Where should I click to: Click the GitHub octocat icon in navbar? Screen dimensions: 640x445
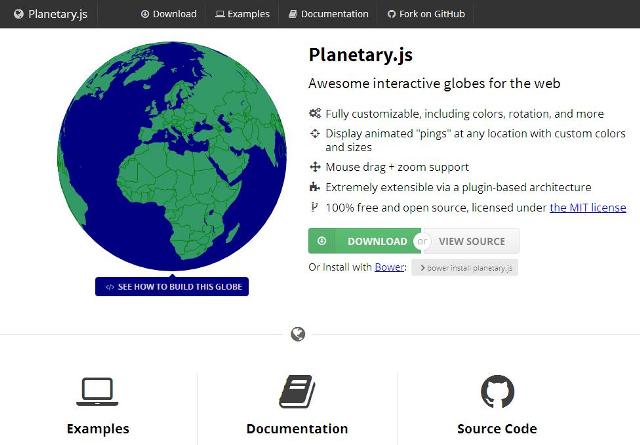[x=391, y=14]
